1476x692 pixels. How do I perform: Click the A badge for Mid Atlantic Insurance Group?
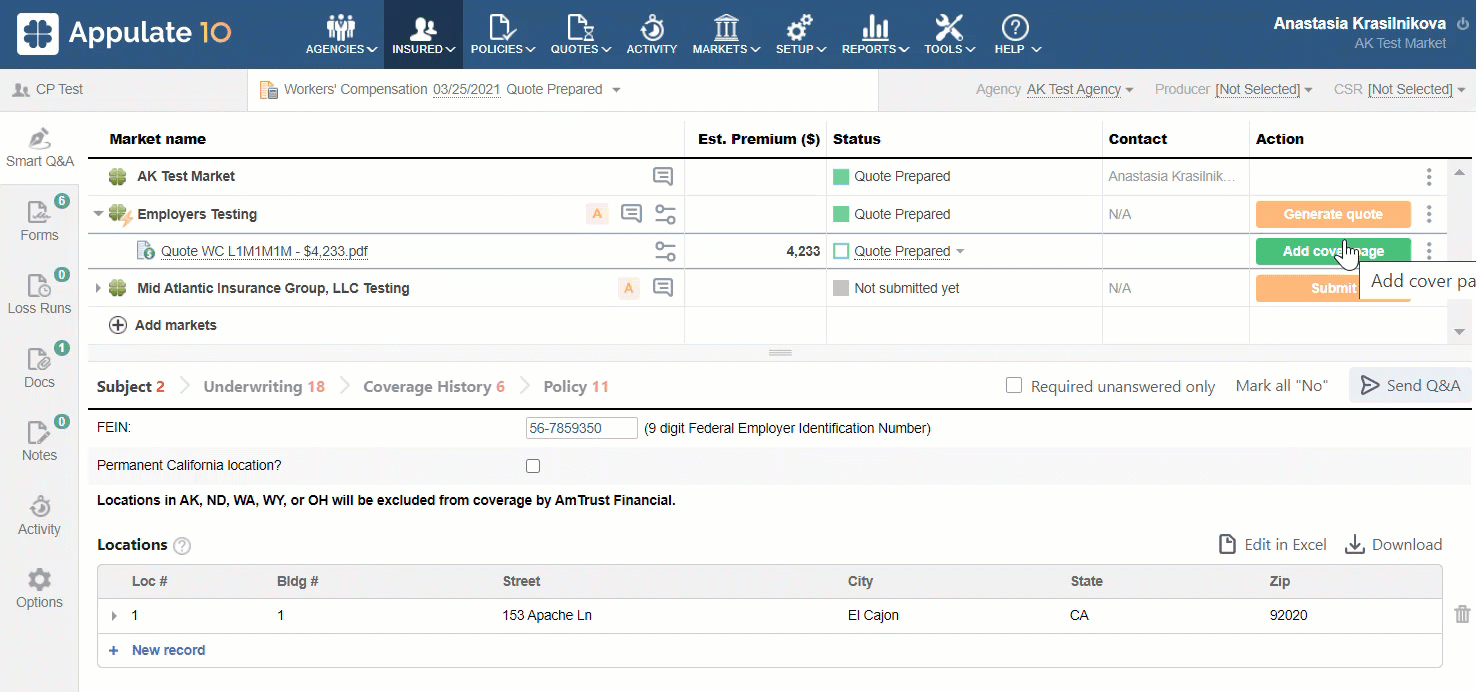pos(629,288)
